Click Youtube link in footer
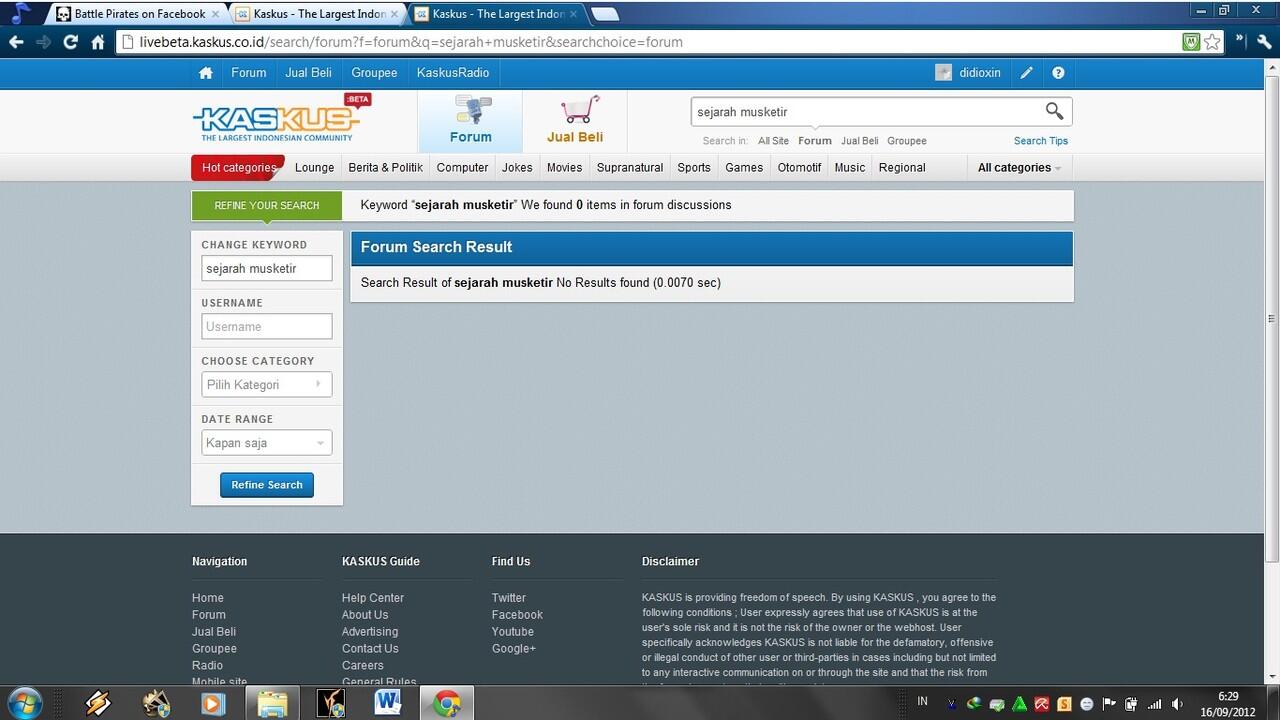 (x=513, y=632)
